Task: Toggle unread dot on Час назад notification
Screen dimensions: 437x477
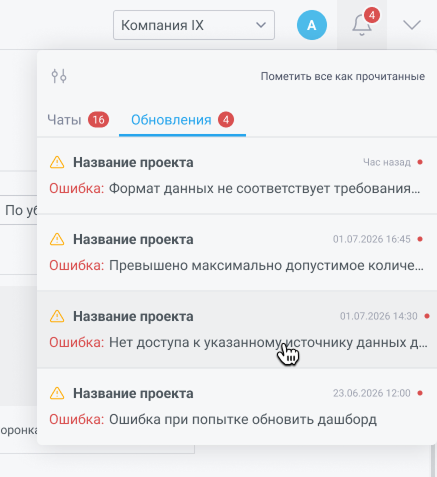Action: coord(420,162)
